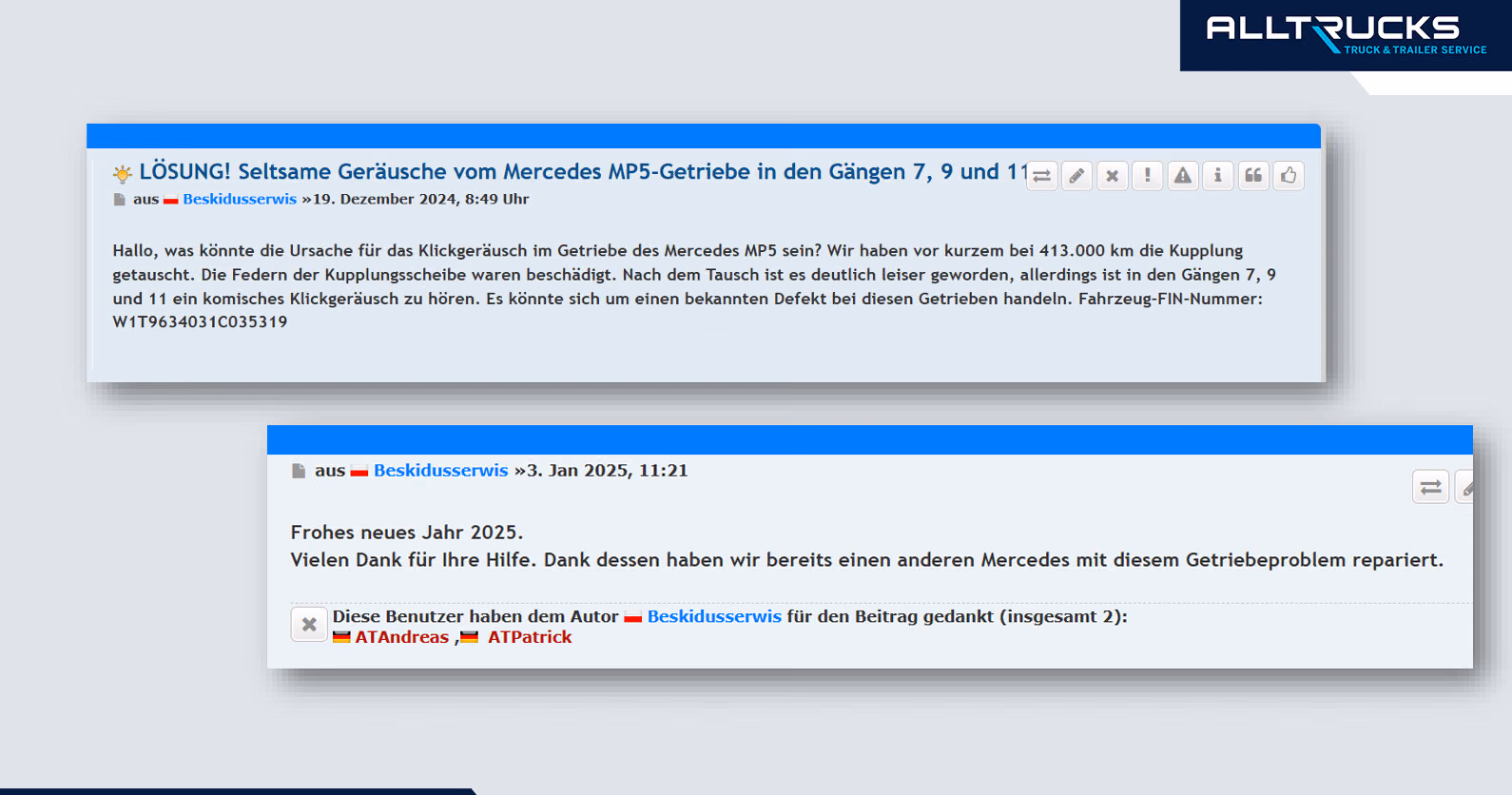Open ATPatrick user profile
The height and width of the screenshot is (795, 1512).
[530, 637]
